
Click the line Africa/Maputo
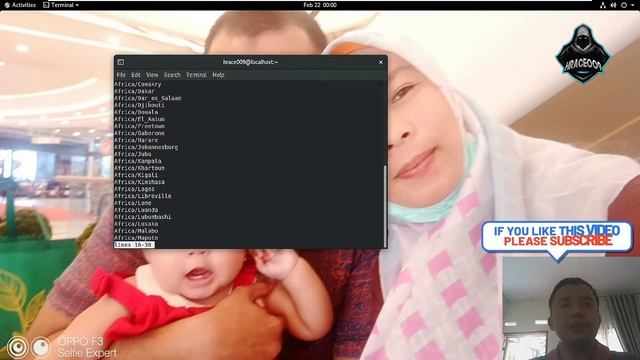tap(136, 238)
